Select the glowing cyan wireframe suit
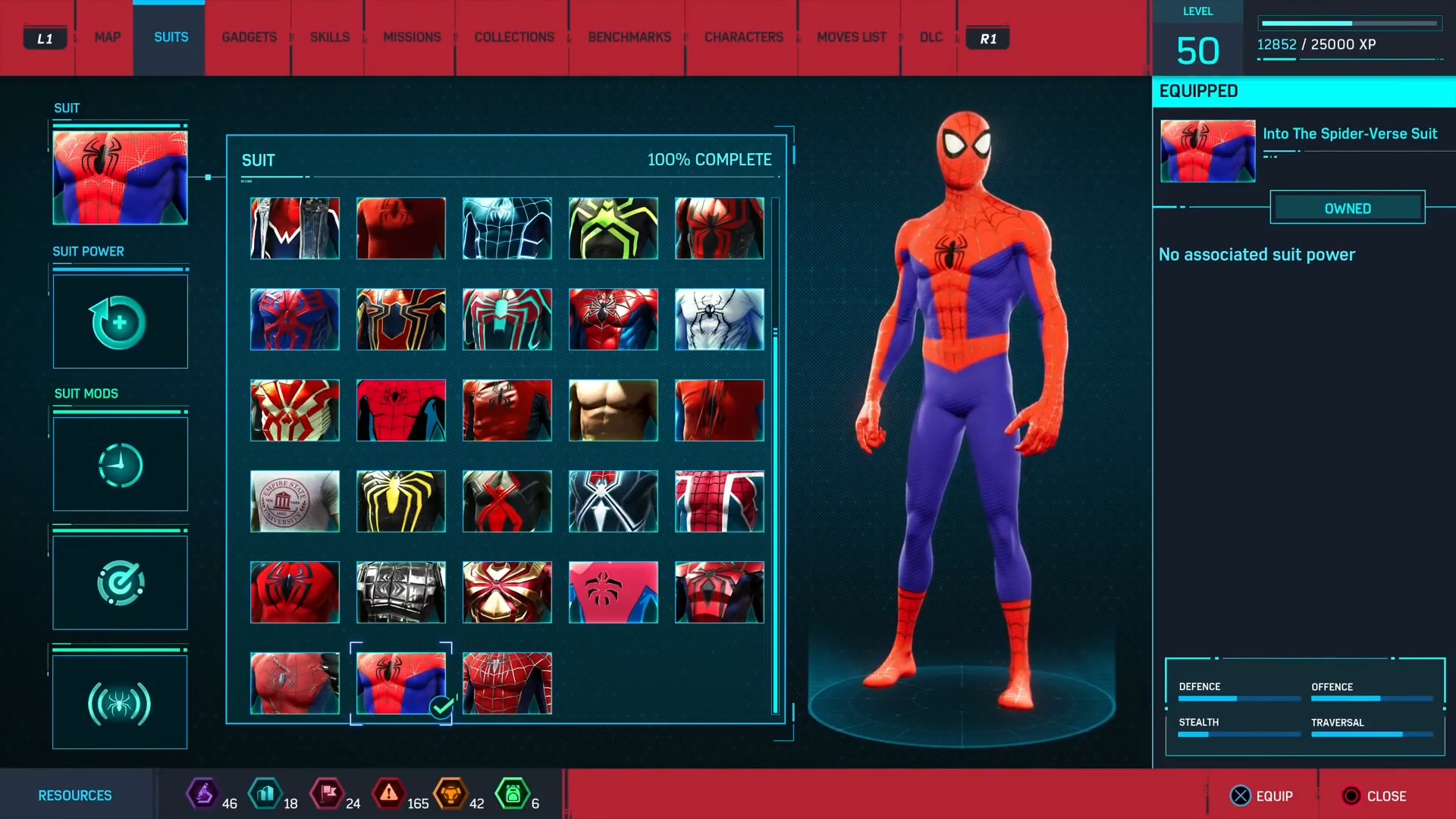This screenshot has height=819, width=1456. (507, 228)
